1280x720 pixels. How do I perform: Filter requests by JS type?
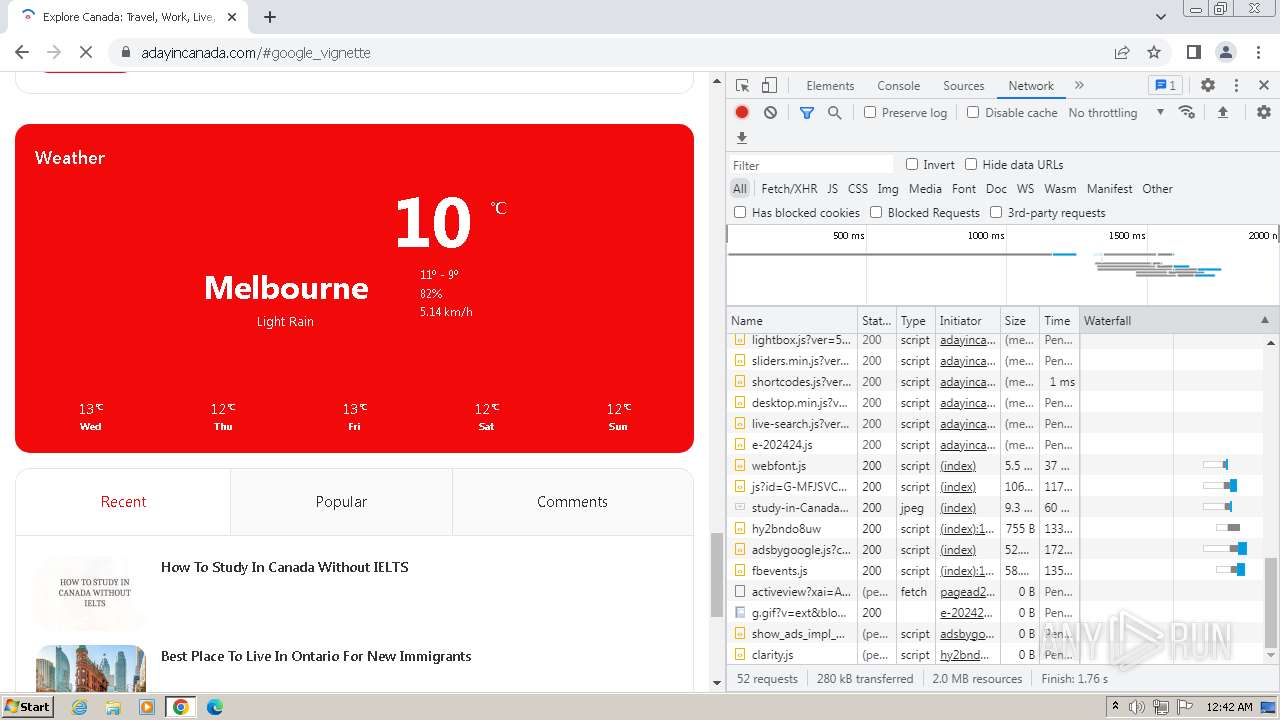[x=832, y=189]
